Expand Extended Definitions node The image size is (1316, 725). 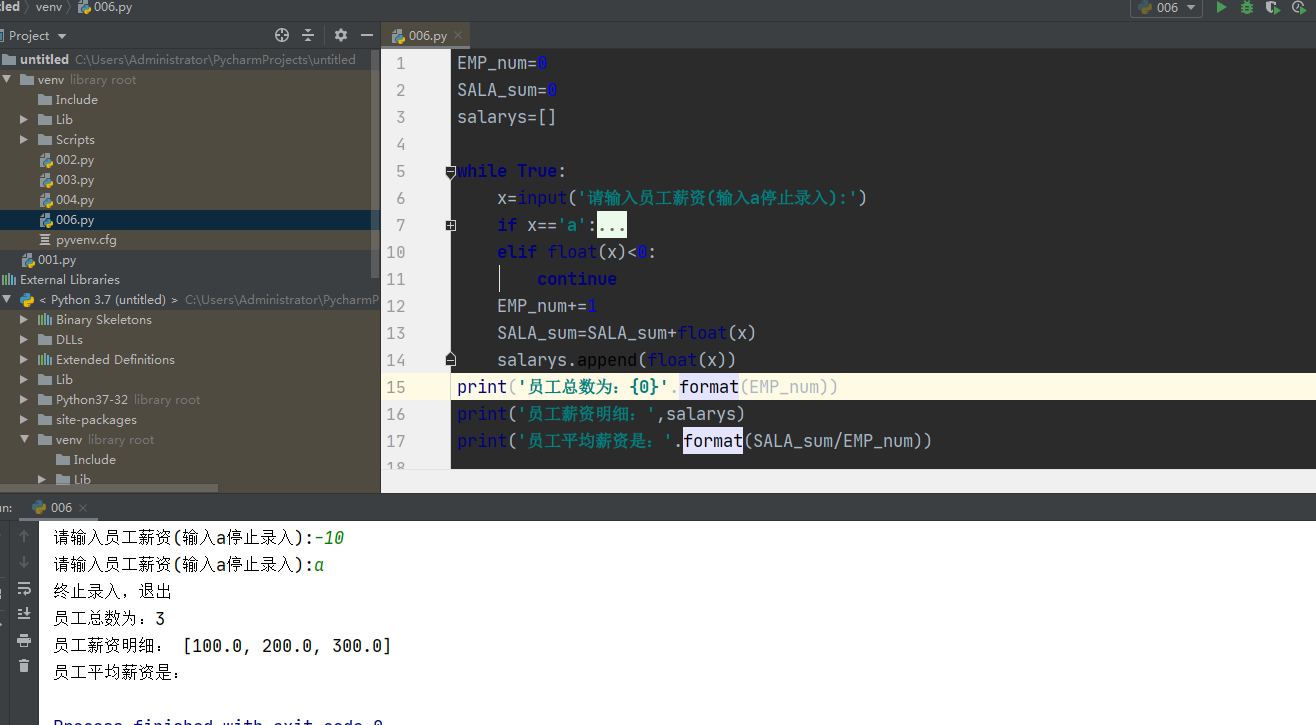point(25,359)
